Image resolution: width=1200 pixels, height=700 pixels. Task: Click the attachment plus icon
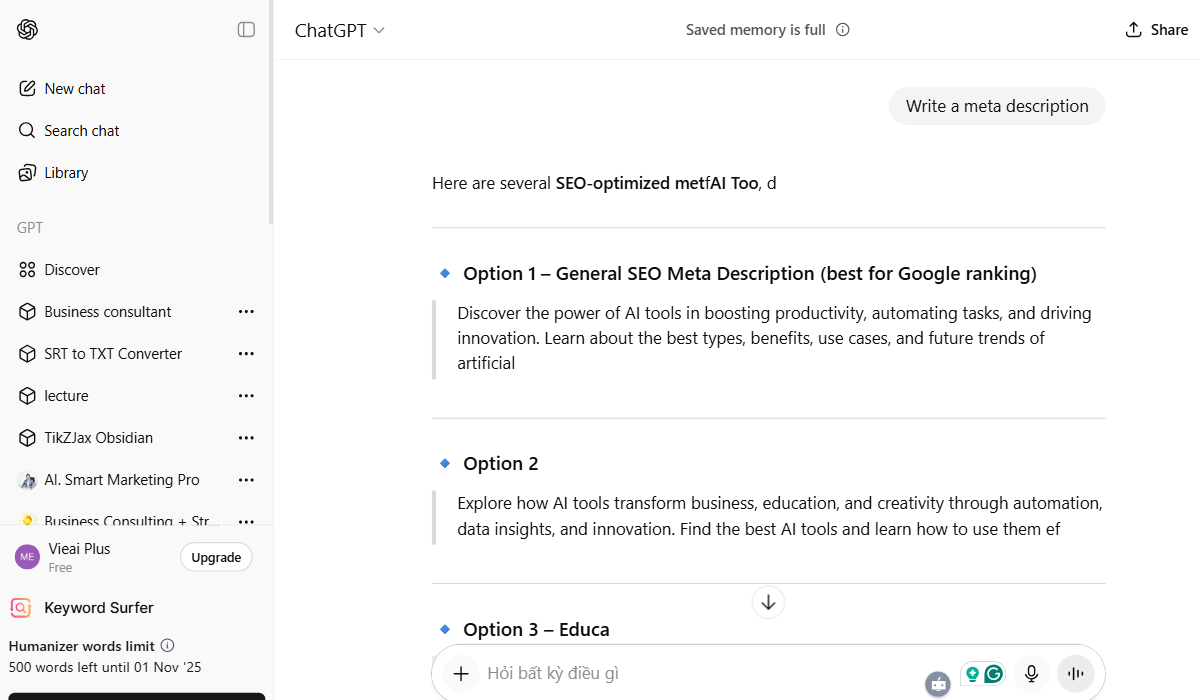click(460, 673)
